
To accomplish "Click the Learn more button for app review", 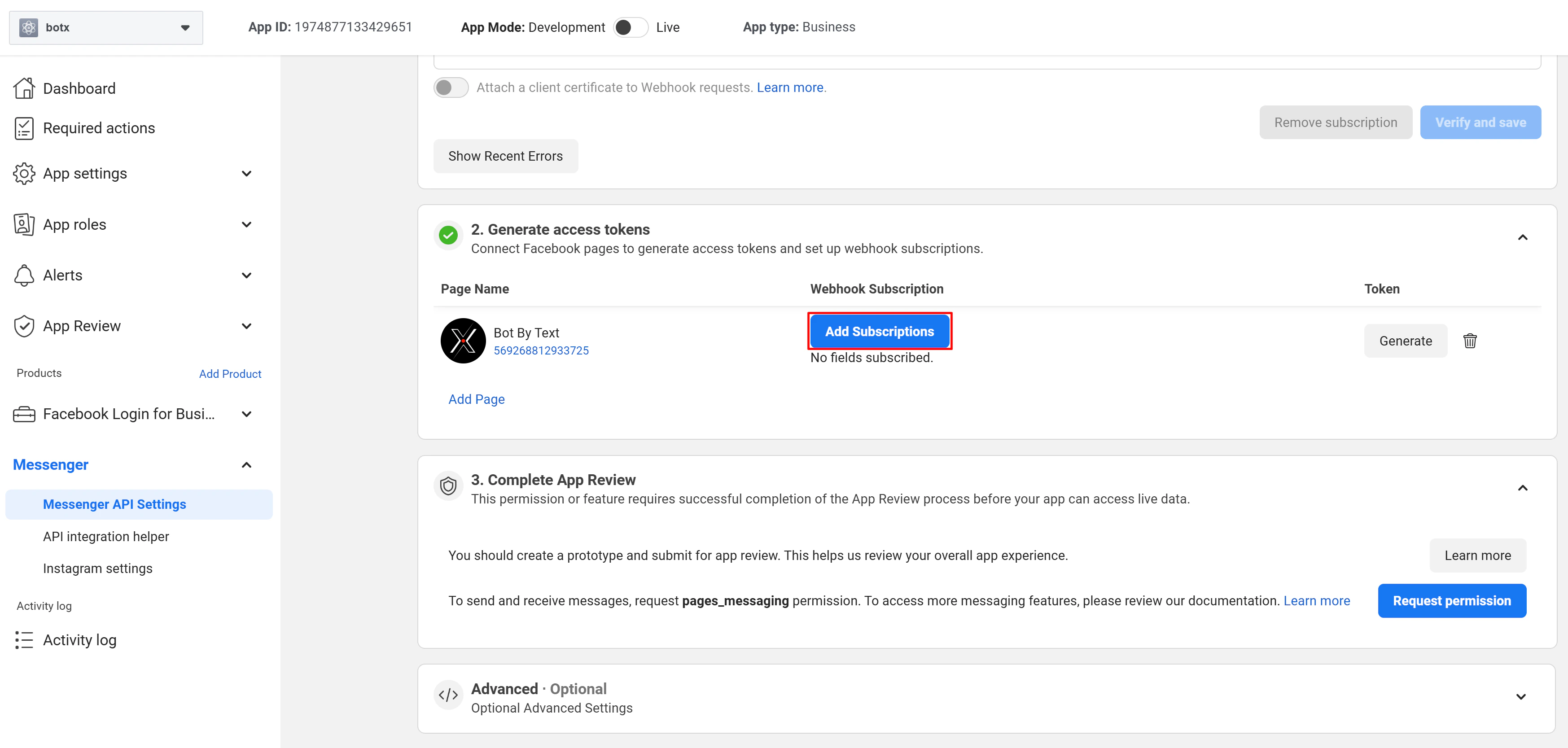I will 1477,555.
